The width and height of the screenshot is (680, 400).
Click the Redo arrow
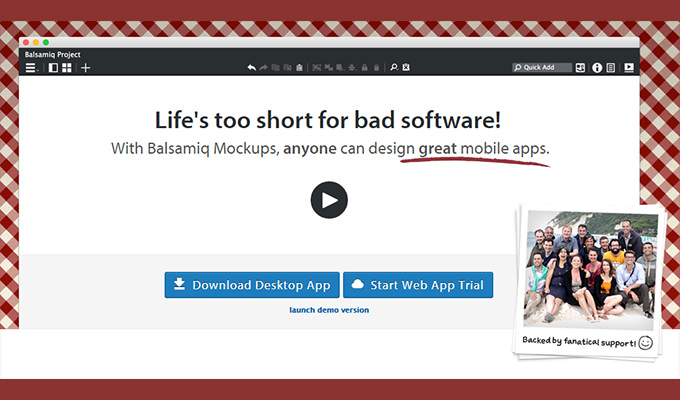[x=263, y=68]
